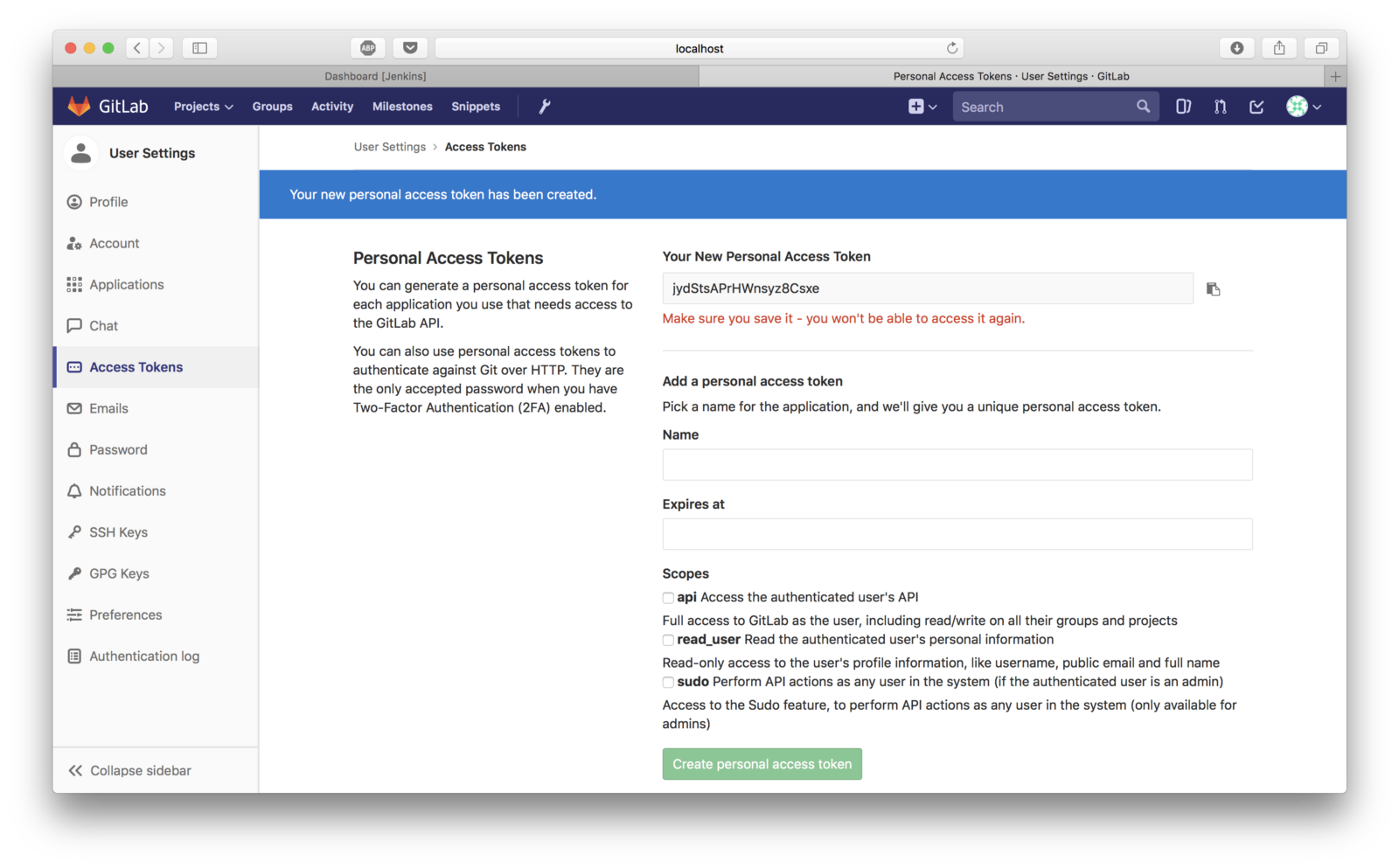The height and width of the screenshot is (868, 1399).
Task: Click the search magnifier icon
Action: [x=1143, y=107]
